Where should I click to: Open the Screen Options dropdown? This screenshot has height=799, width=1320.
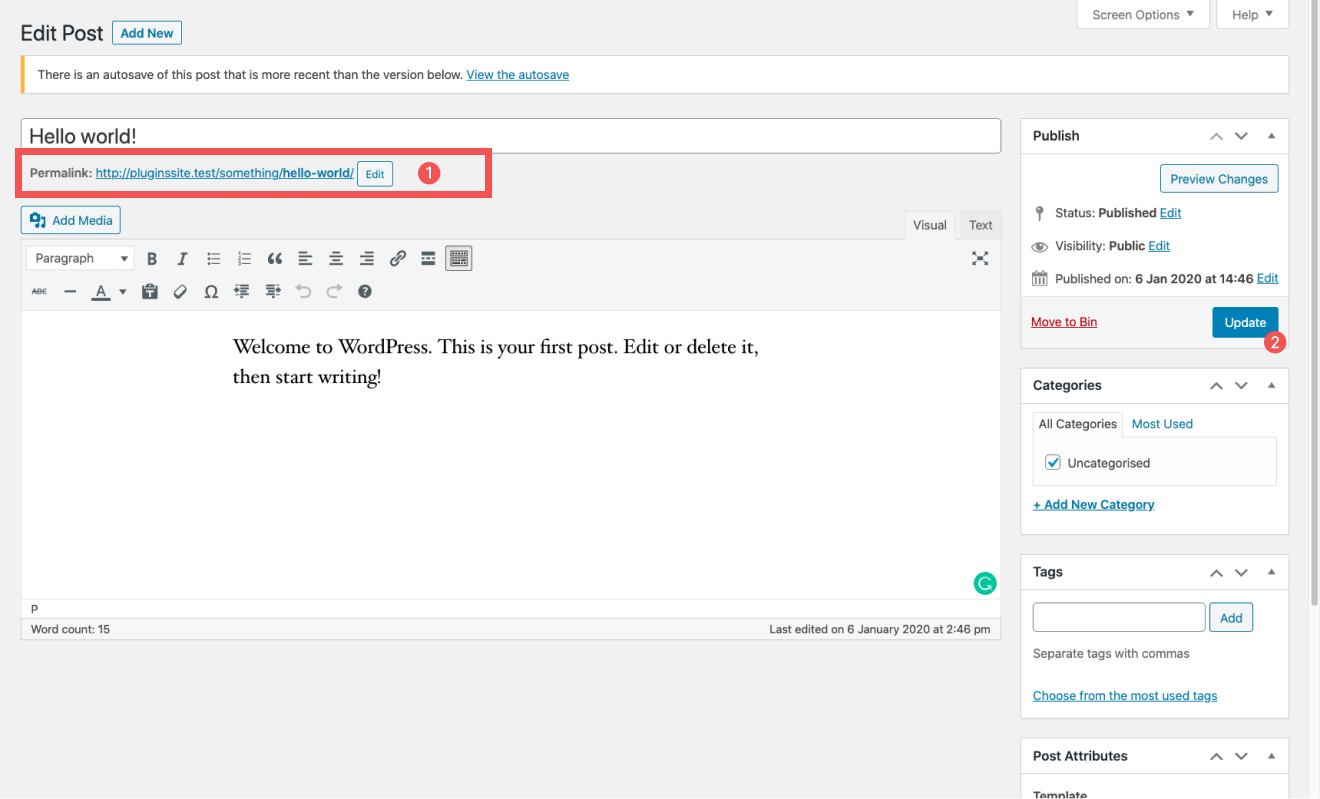point(1143,15)
